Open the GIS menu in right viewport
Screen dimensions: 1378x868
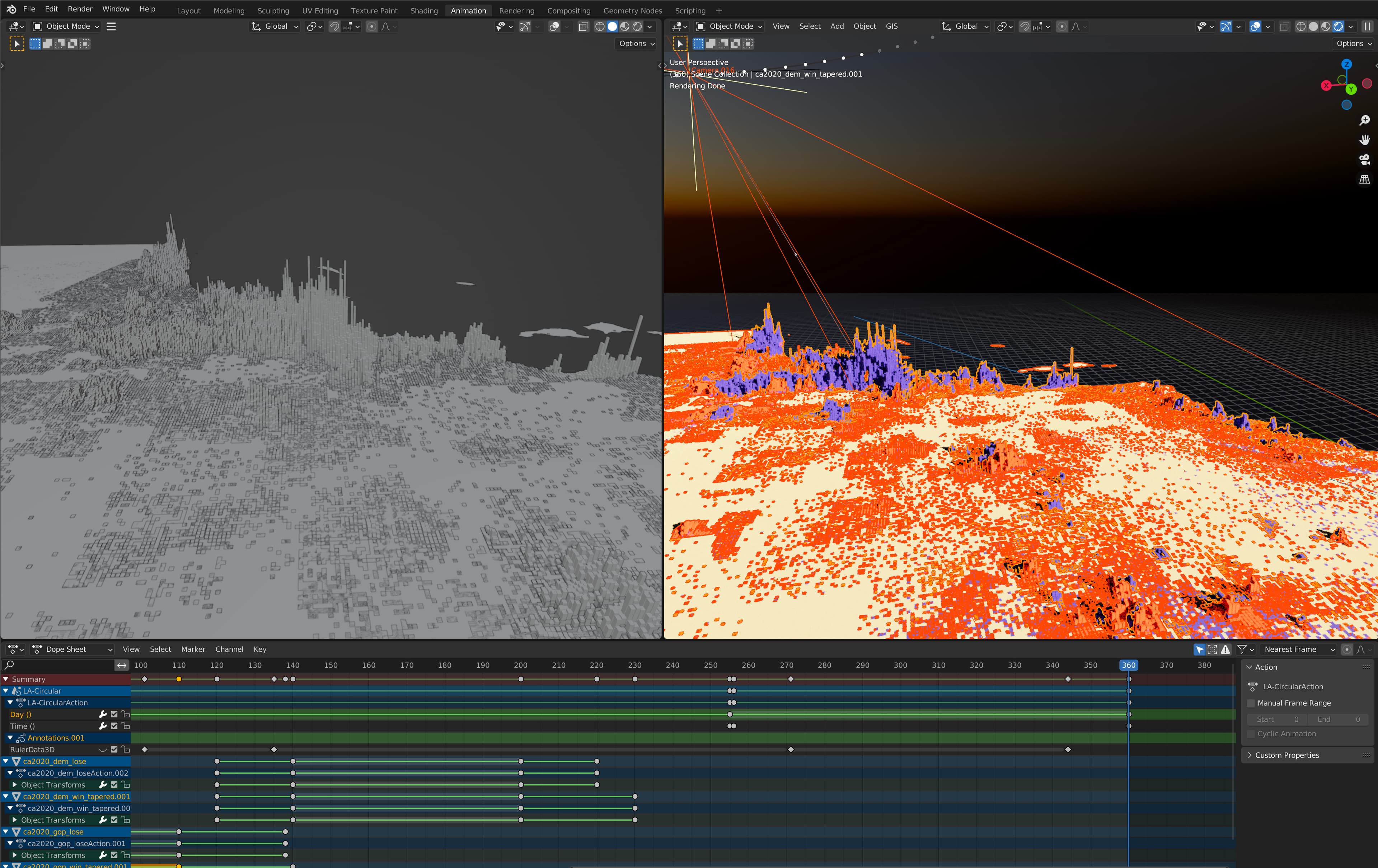pos(892,26)
